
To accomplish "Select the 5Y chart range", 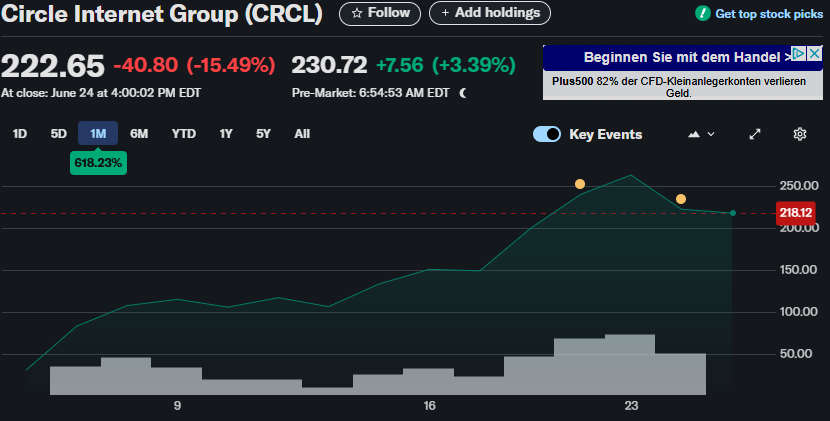I will [x=263, y=133].
